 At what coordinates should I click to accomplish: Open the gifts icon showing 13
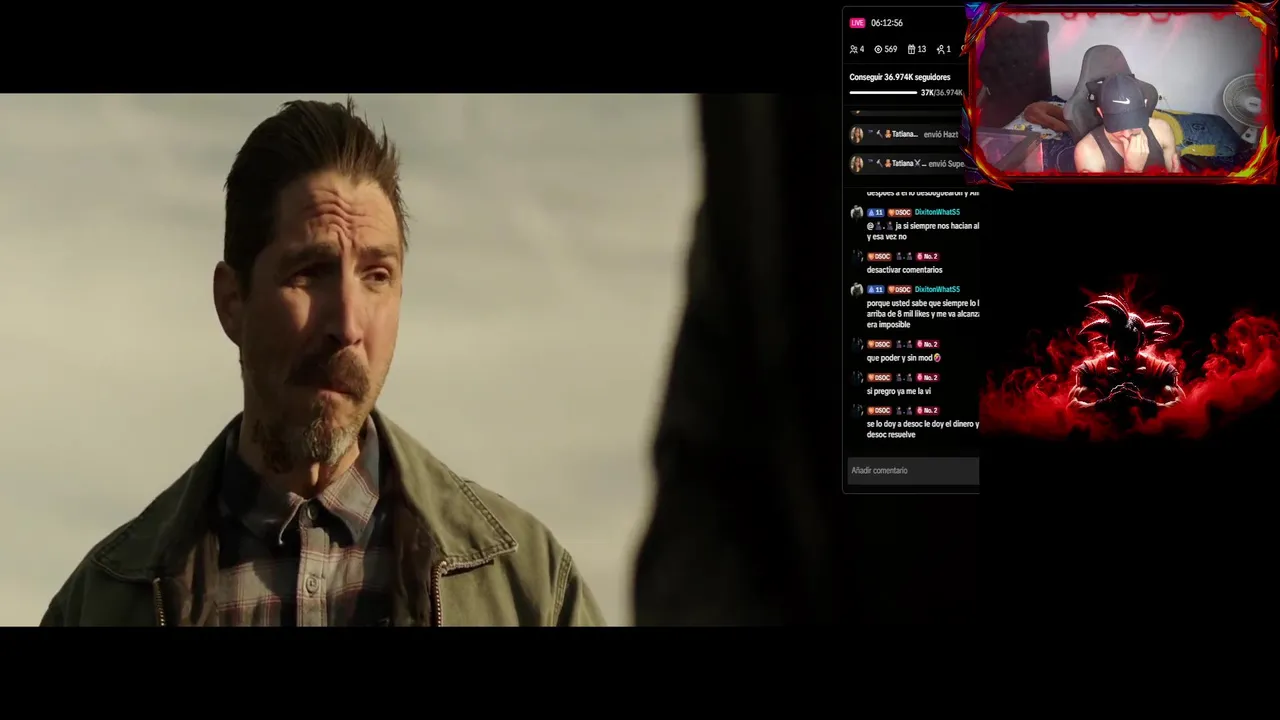click(917, 49)
